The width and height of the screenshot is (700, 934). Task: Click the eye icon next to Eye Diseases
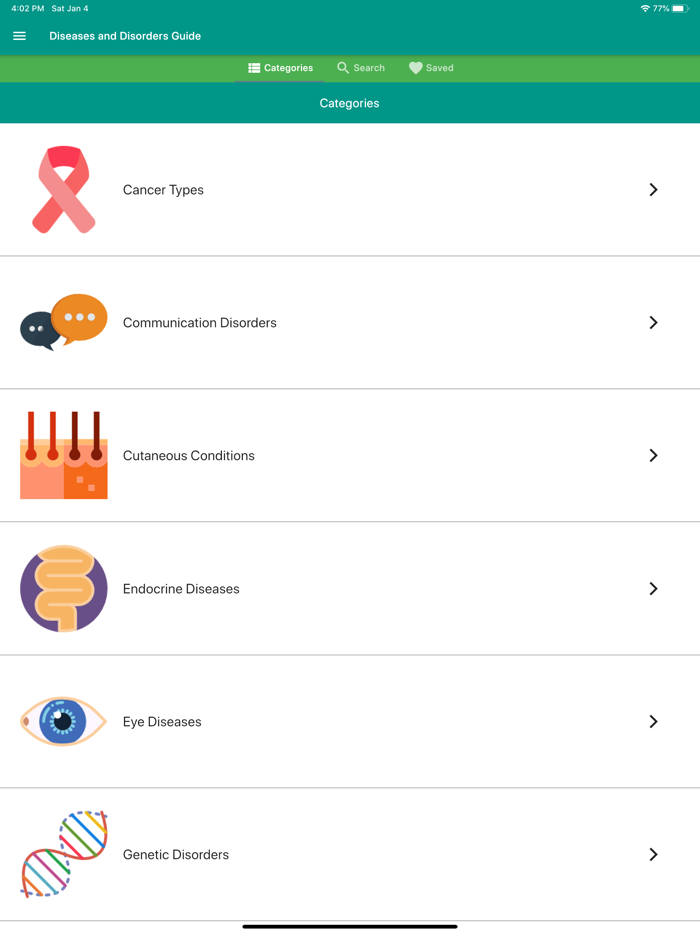point(63,721)
